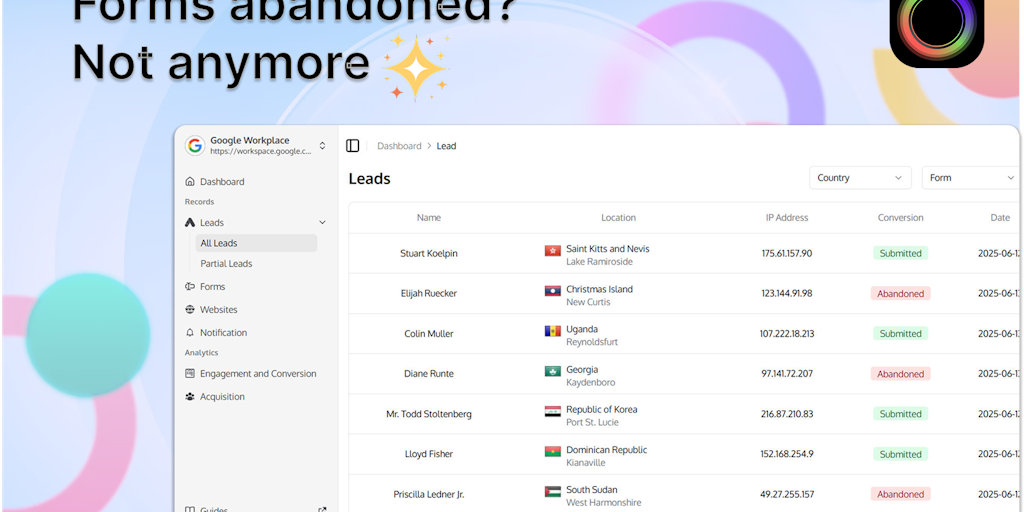The image size is (1024, 512).
Task: Click IP address 49.27.255.157
Action: [787, 494]
